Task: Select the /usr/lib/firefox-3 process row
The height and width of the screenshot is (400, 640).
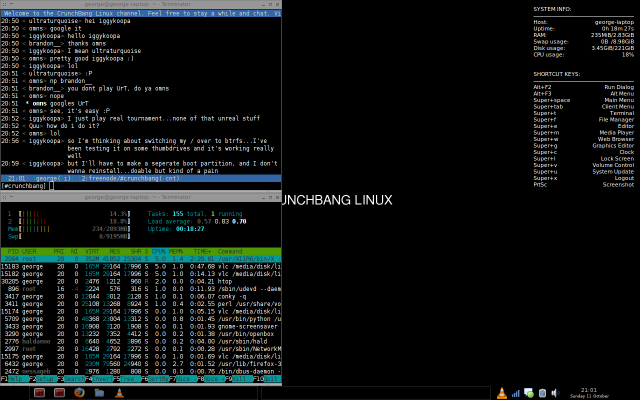Action: coord(141,364)
